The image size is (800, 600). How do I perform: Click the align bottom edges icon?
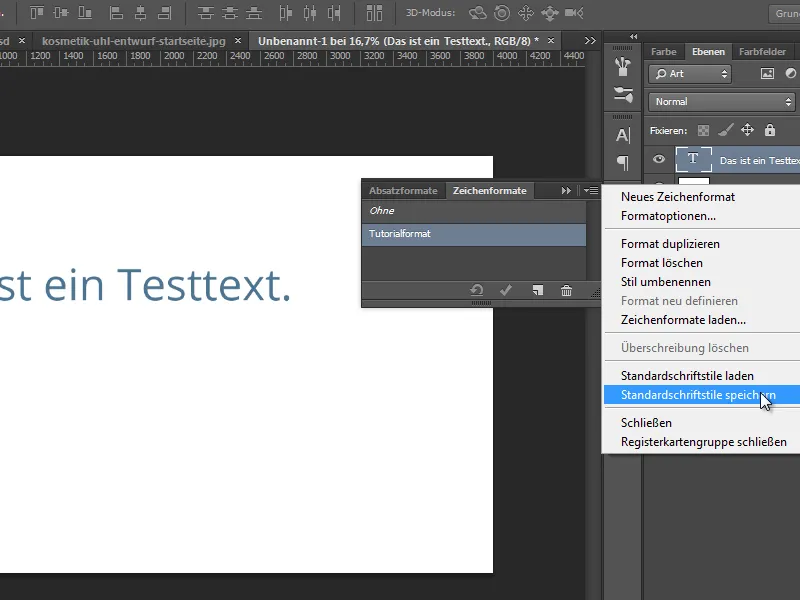pyautogui.click(x=85, y=13)
